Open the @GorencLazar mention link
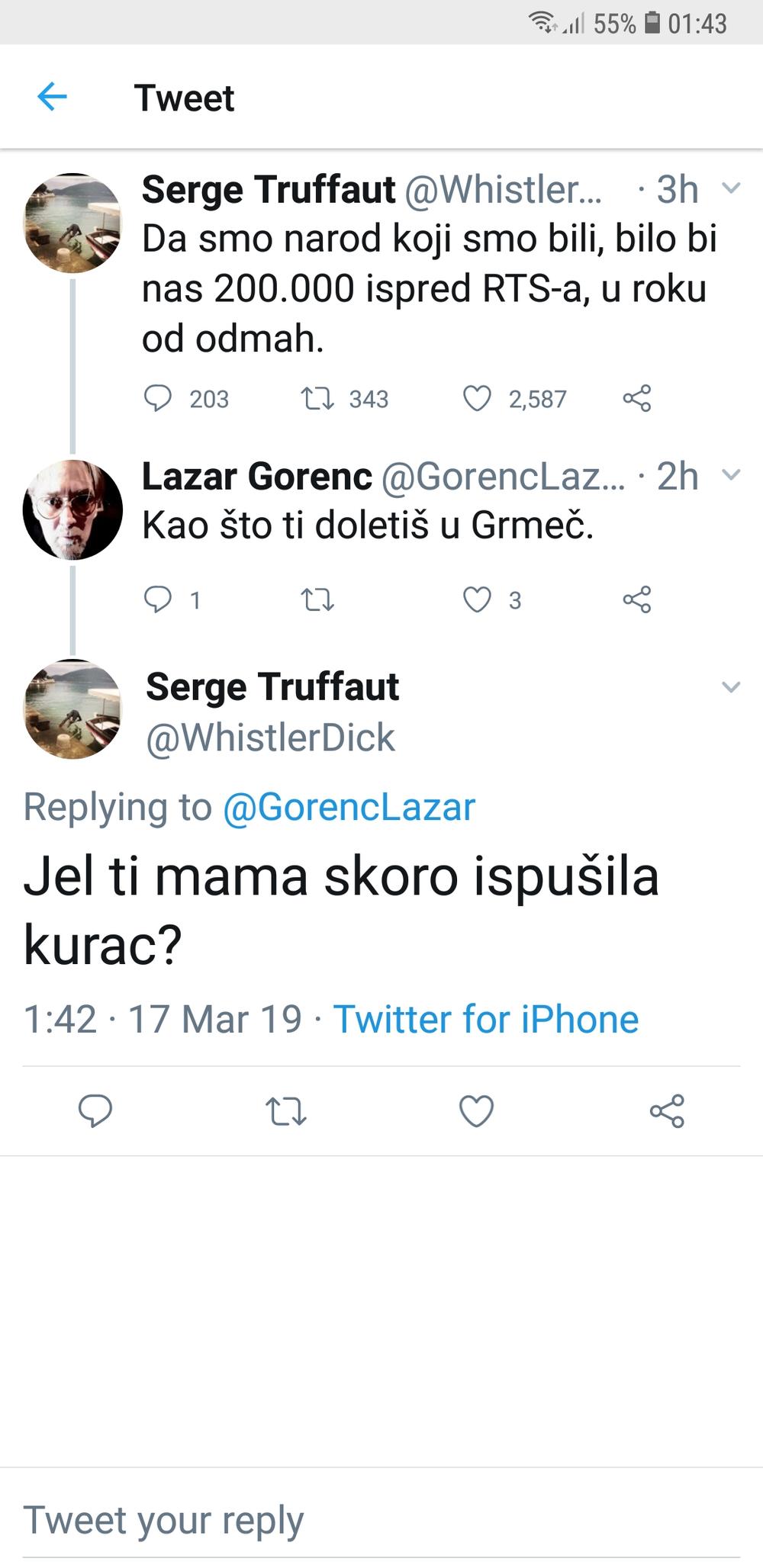The width and height of the screenshot is (763, 1568). pos(349,807)
